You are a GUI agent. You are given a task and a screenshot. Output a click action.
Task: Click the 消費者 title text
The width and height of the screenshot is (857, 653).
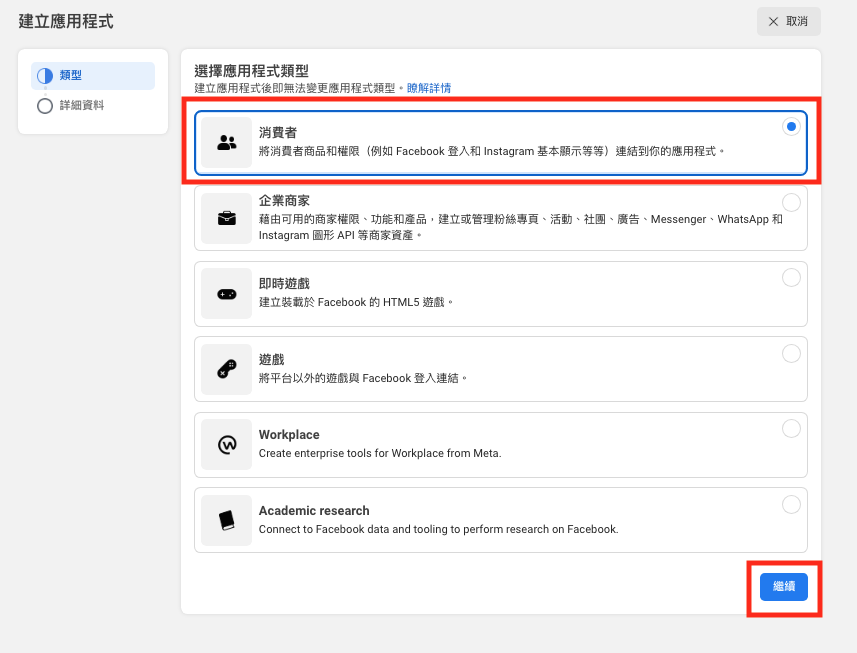[278, 132]
